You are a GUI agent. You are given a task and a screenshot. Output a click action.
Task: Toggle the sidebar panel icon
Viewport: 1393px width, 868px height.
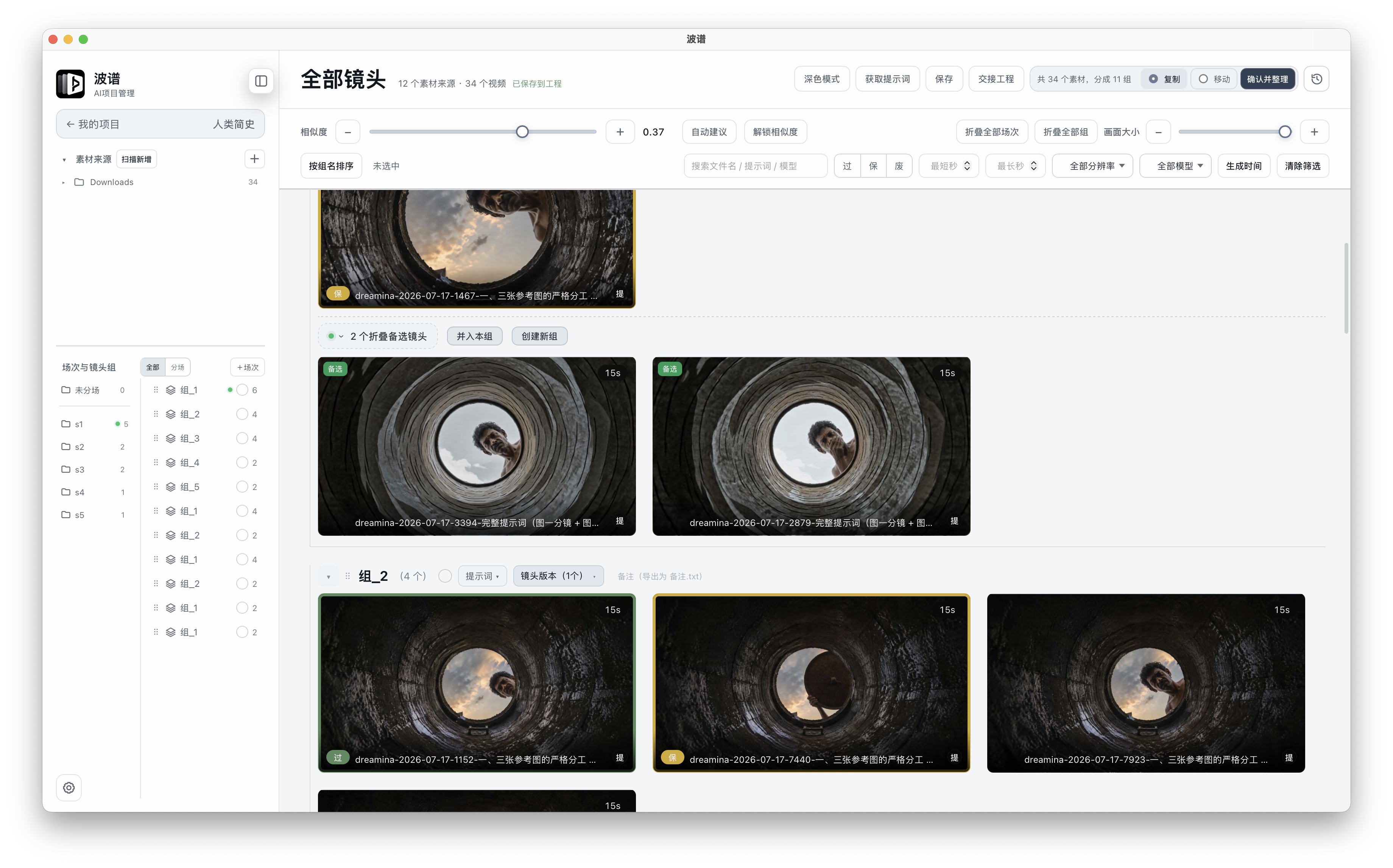pyautogui.click(x=261, y=81)
